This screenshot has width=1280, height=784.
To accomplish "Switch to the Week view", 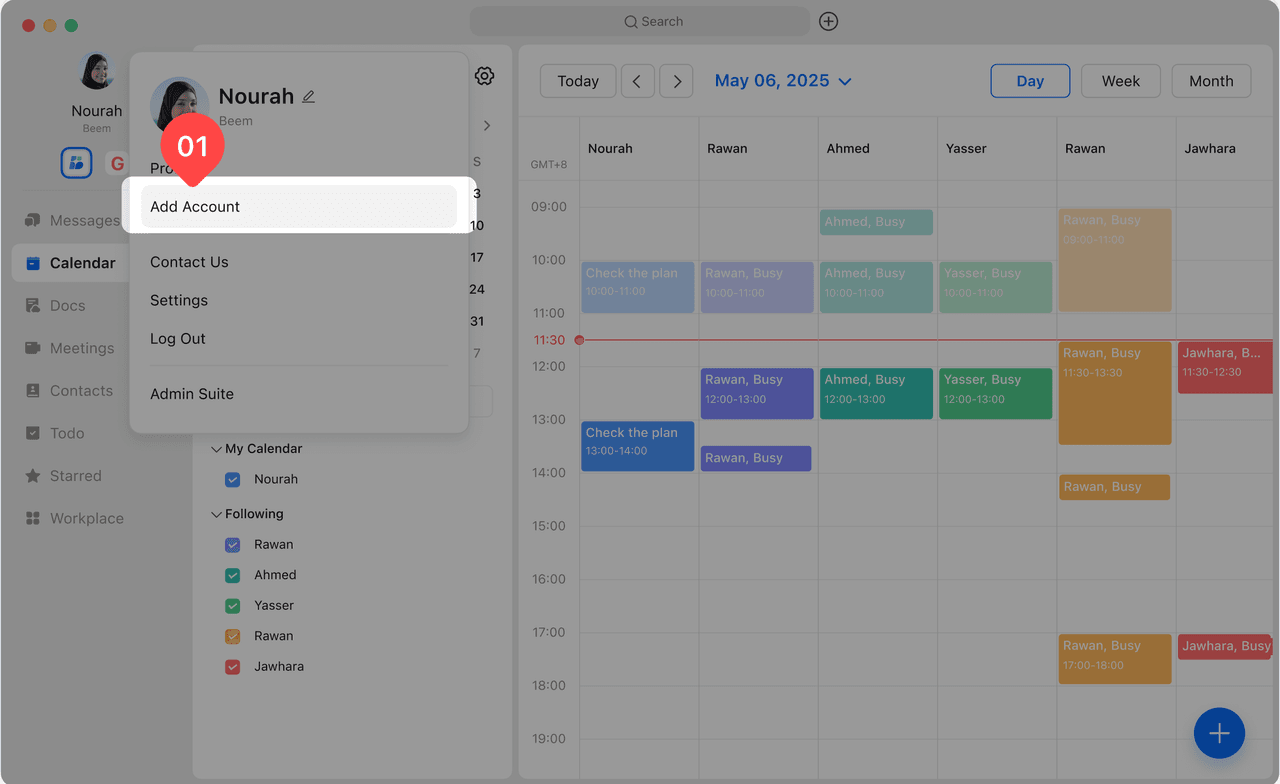I will (x=1120, y=81).
